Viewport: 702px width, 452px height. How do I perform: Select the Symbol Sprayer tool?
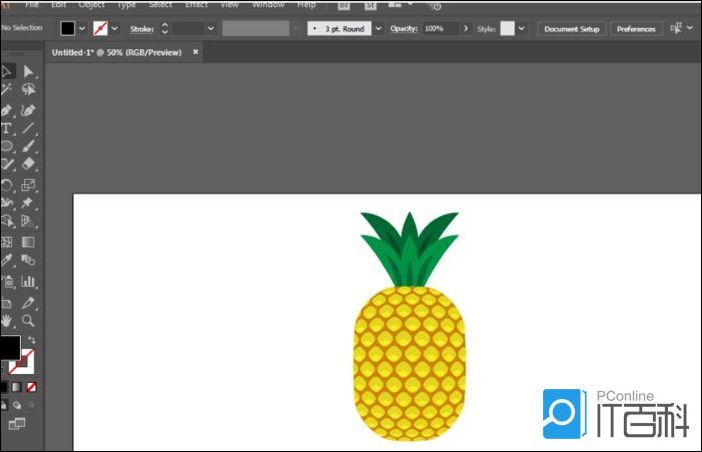click(x=7, y=281)
